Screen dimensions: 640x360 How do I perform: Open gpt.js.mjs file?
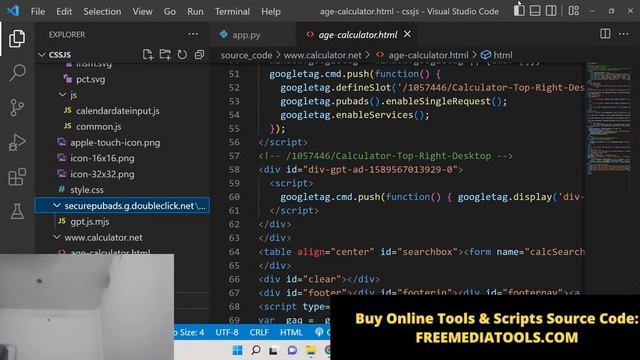pos(89,222)
